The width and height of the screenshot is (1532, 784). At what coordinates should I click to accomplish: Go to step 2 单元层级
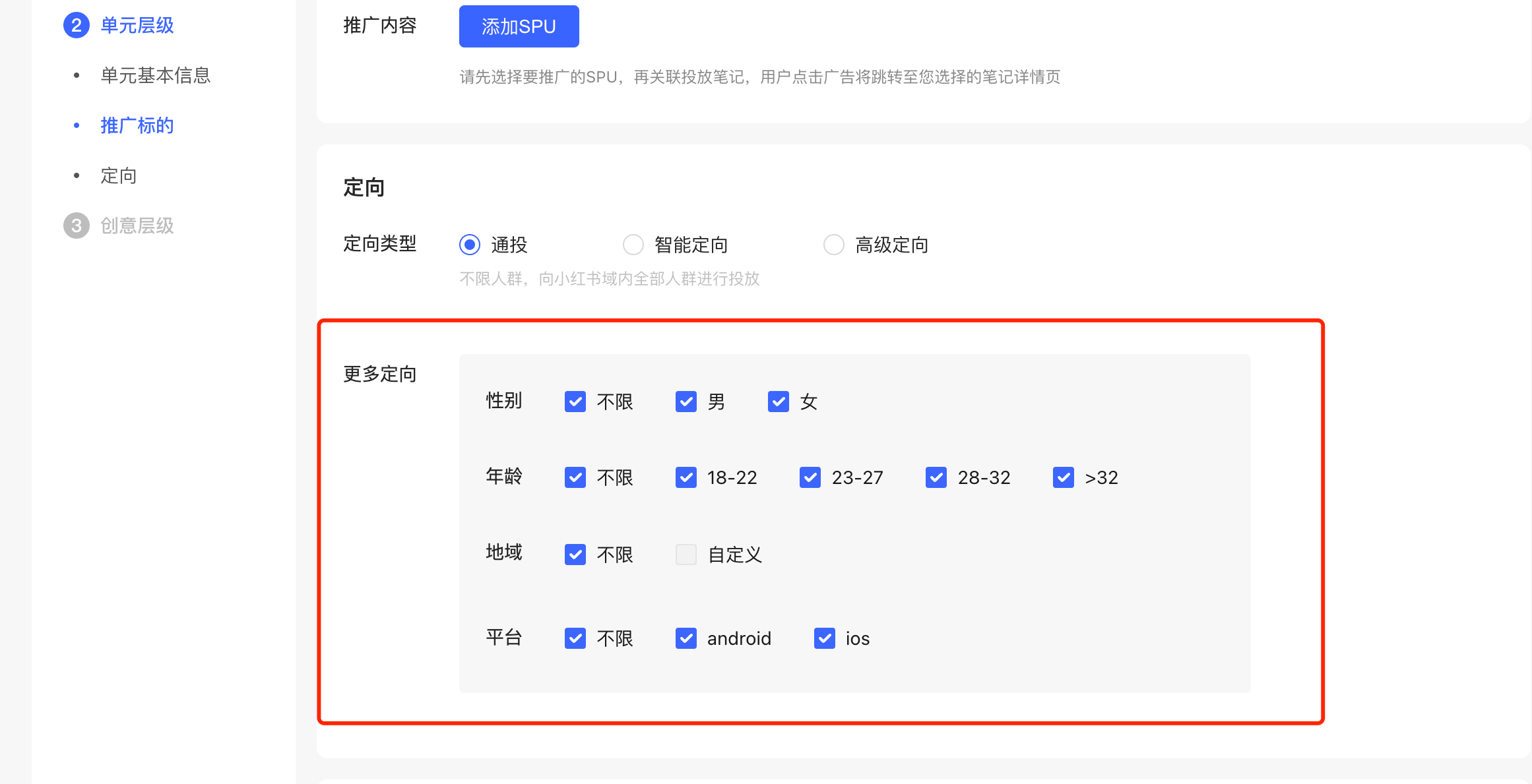(x=119, y=26)
